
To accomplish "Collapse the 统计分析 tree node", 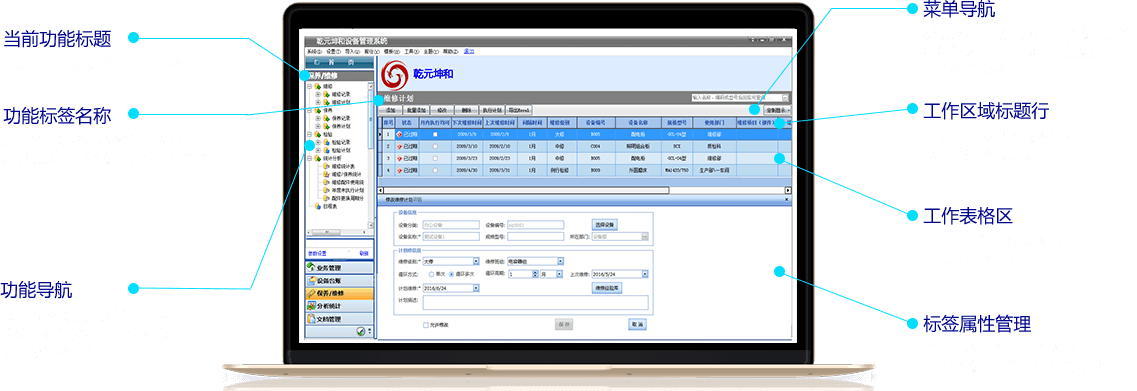I will tap(310, 157).
